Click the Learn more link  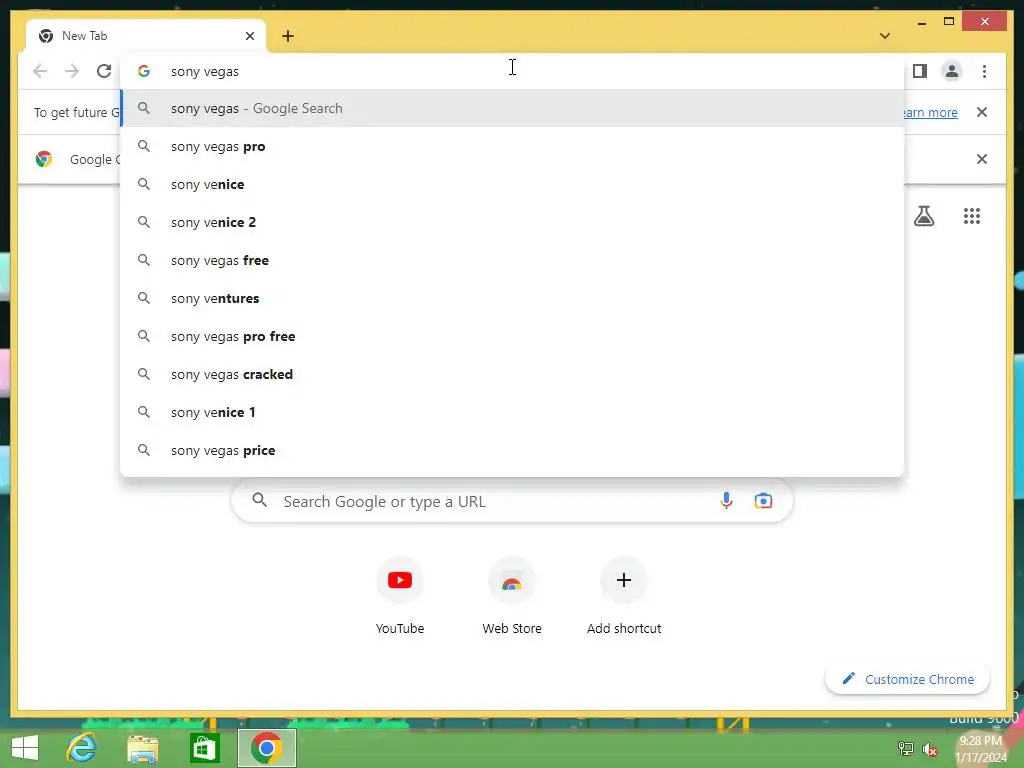point(931,112)
